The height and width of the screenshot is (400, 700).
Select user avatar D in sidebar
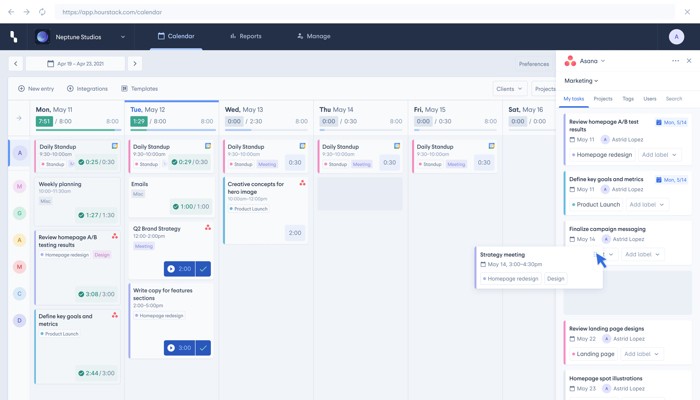[x=20, y=320]
